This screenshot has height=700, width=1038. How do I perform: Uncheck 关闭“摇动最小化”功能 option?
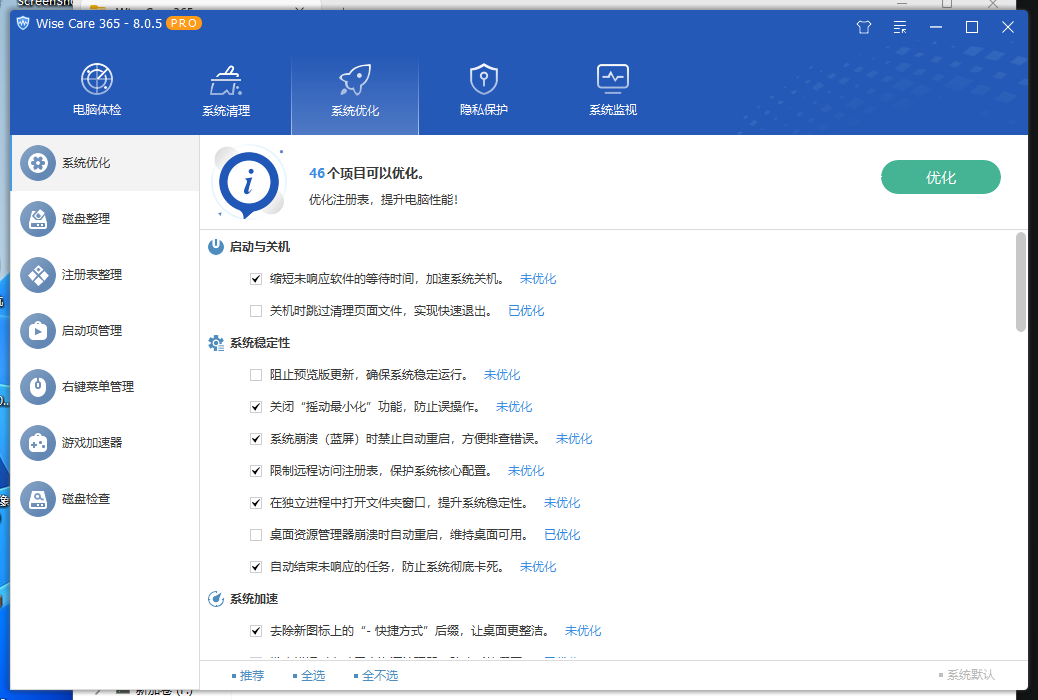point(256,407)
